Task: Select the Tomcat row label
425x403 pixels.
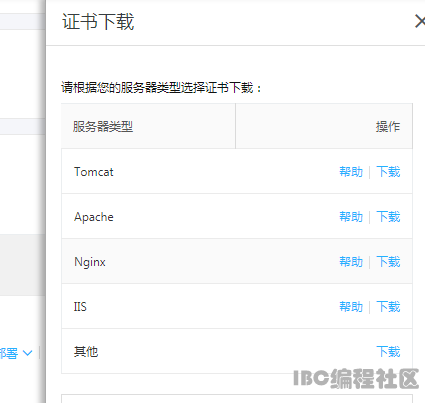Action: [94, 172]
